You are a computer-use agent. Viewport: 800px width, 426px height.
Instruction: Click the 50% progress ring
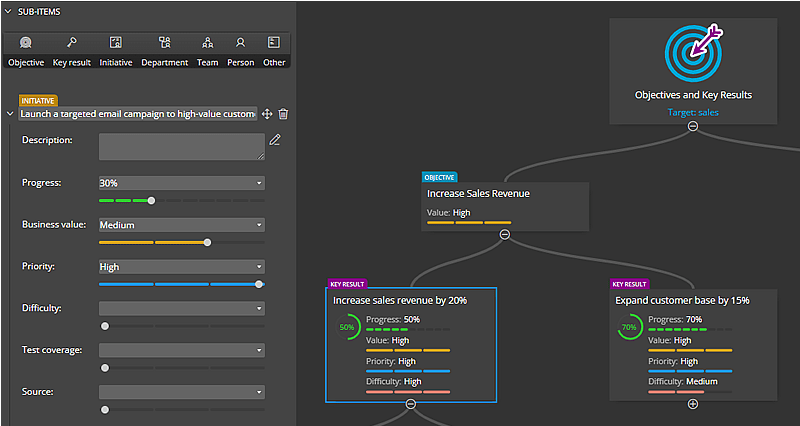[x=347, y=327]
